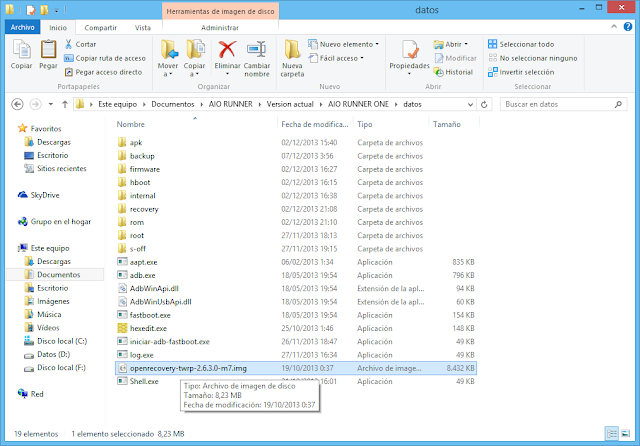Click the Propiedades icon
Image resolution: width=640 pixels, height=446 pixels.
[409, 50]
